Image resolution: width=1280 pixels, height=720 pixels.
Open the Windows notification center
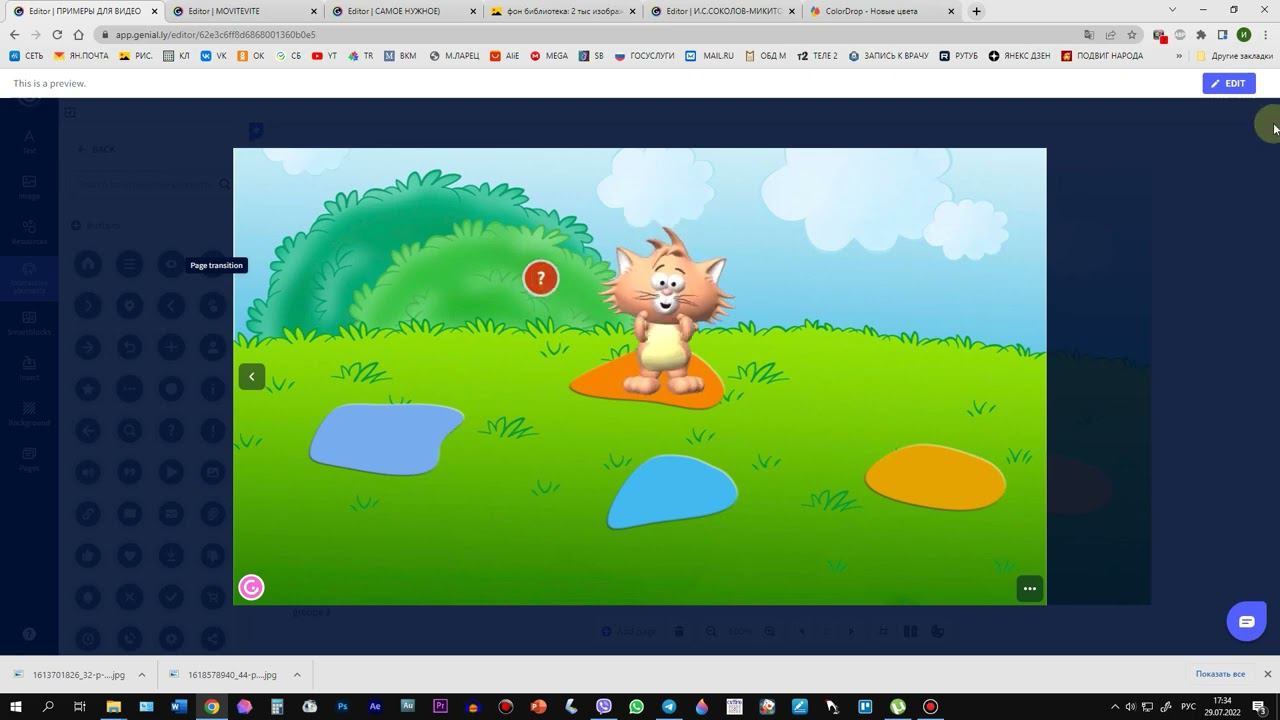click(1260, 707)
